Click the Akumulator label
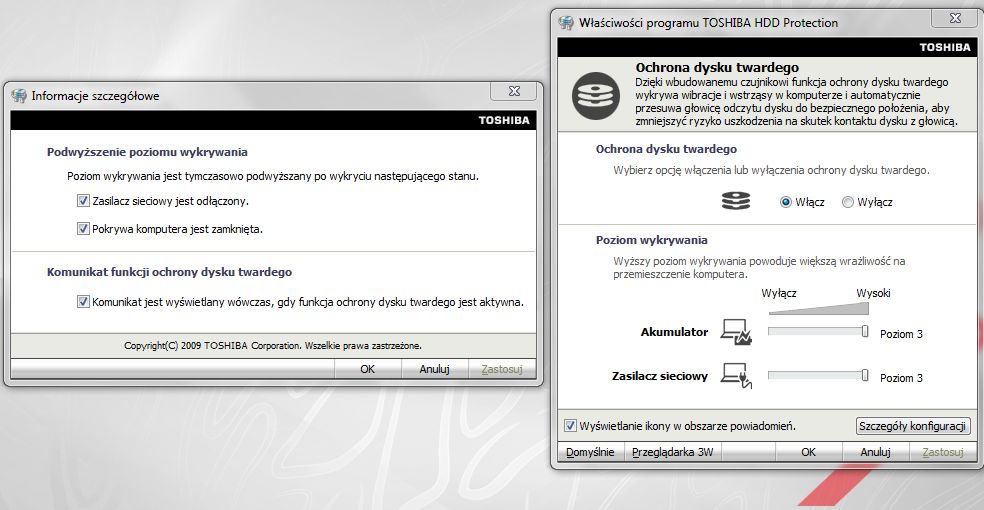This screenshot has height=510, width=984. coord(674,332)
